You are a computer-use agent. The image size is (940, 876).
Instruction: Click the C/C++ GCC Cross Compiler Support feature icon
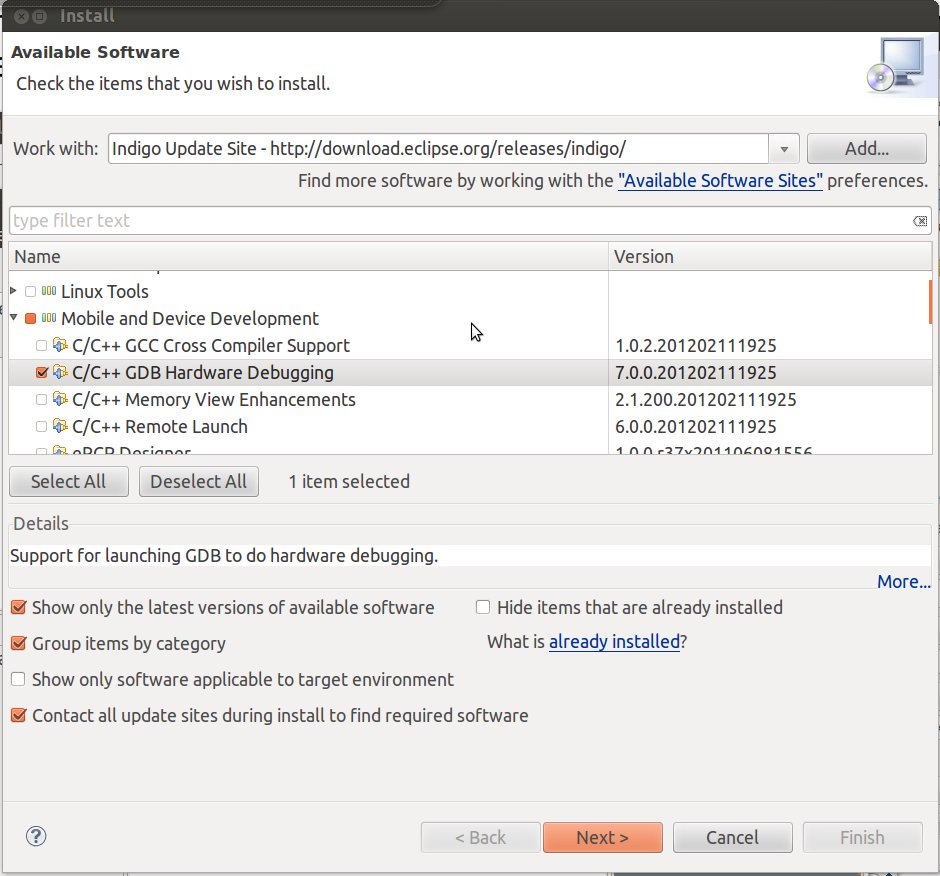pyautogui.click(x=60, y=345)
